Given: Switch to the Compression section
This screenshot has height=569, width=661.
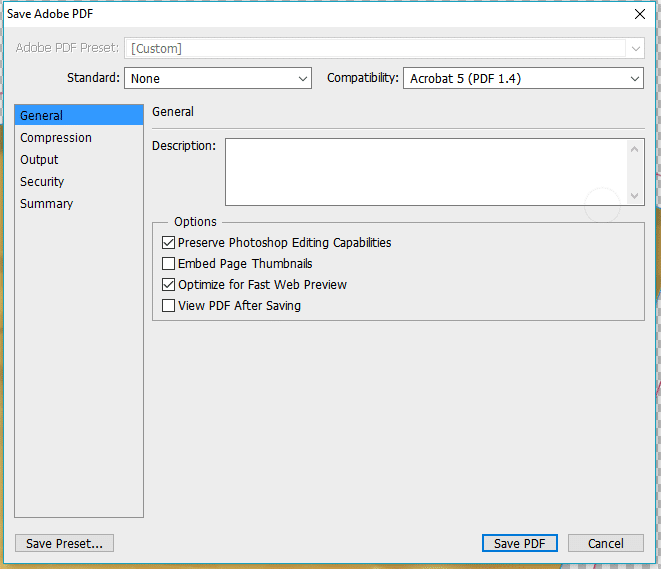Looking at the screenshot, I should tap(79, 137).
